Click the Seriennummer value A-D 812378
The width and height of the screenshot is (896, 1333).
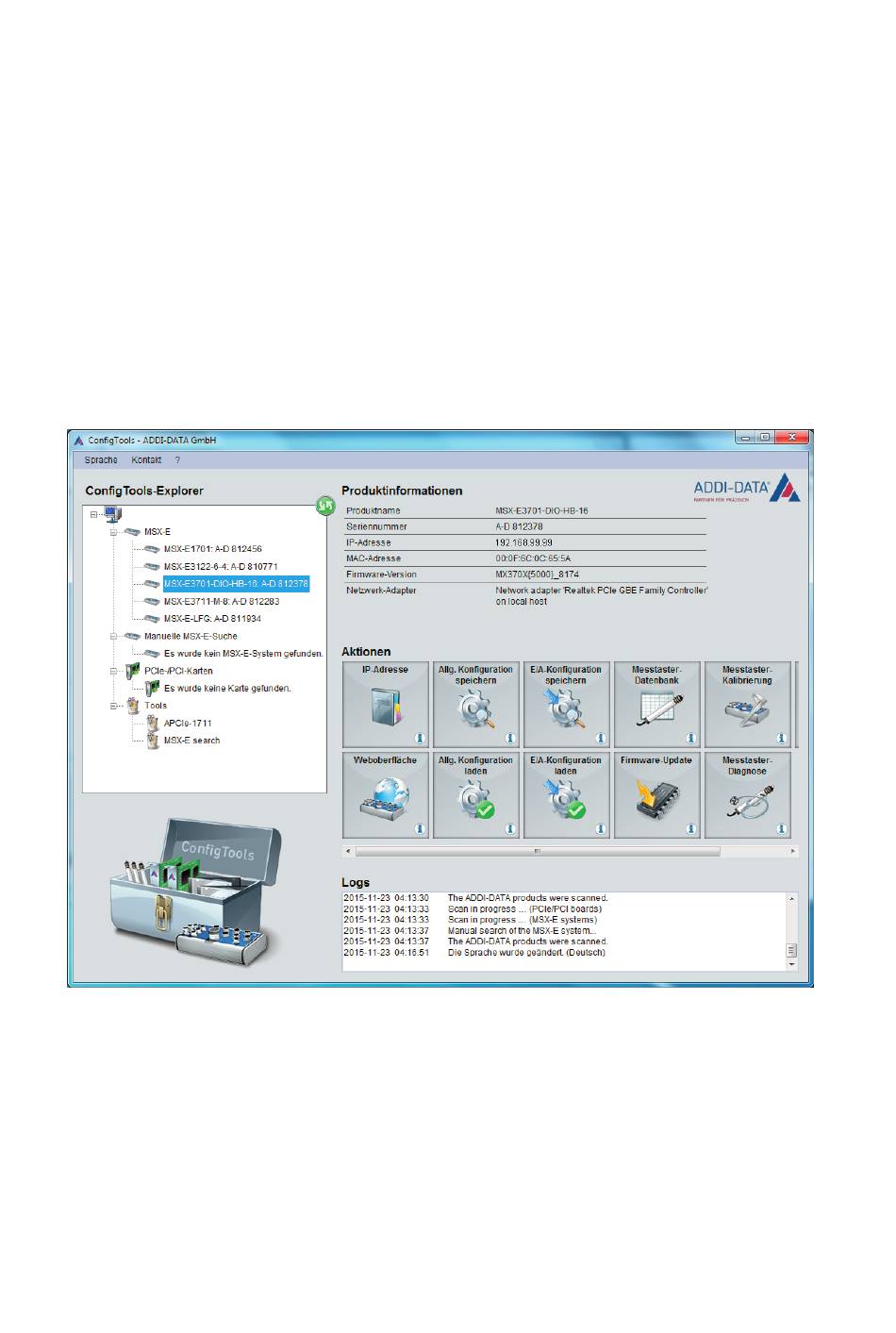point(519,526)
